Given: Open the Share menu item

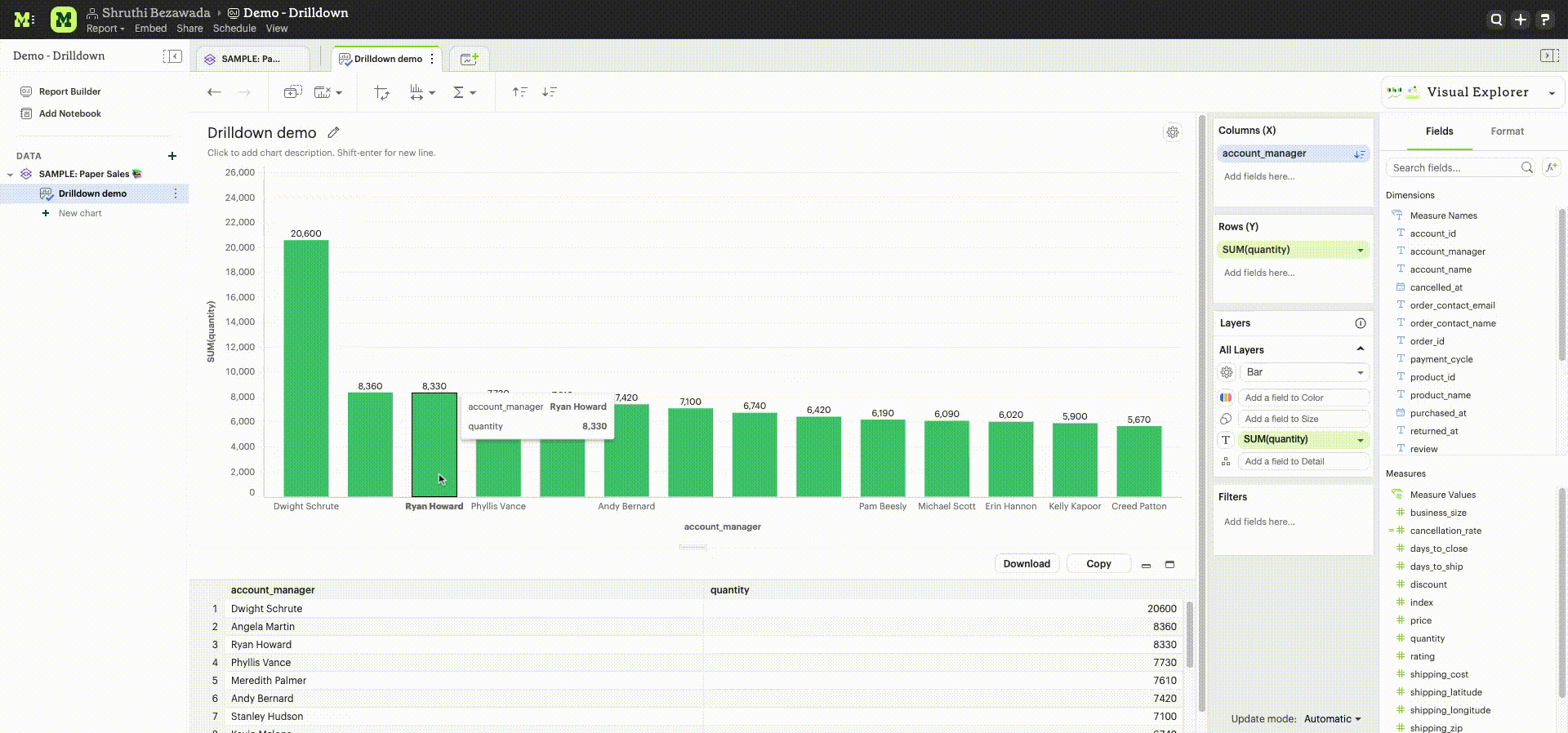Looking at the screenshot, I should pos(189,29).
